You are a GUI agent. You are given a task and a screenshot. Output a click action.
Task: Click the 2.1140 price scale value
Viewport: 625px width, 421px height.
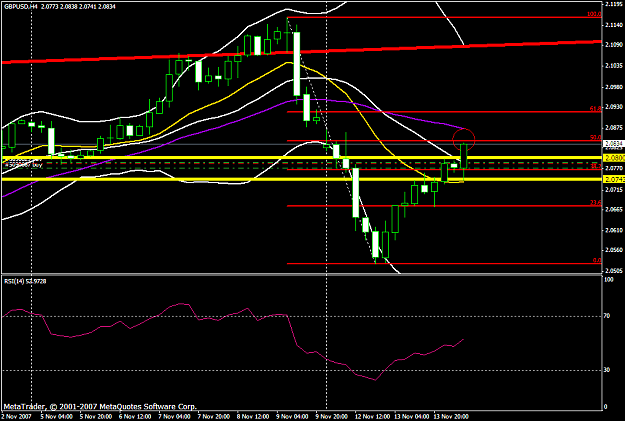(613, 25)
